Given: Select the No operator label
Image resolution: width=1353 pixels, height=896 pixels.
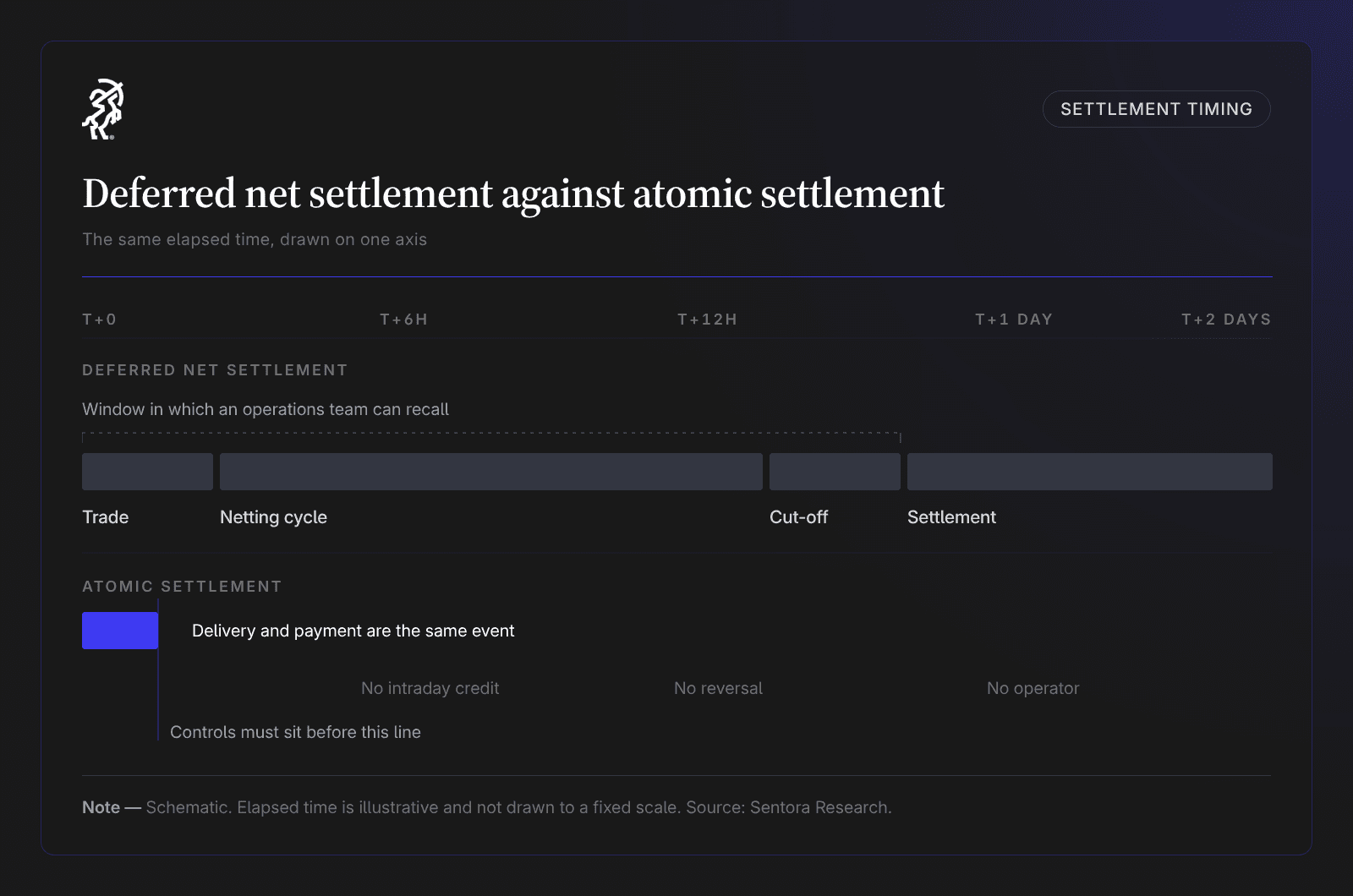Looking at the screenshot, I should [x=1033, y=688].
